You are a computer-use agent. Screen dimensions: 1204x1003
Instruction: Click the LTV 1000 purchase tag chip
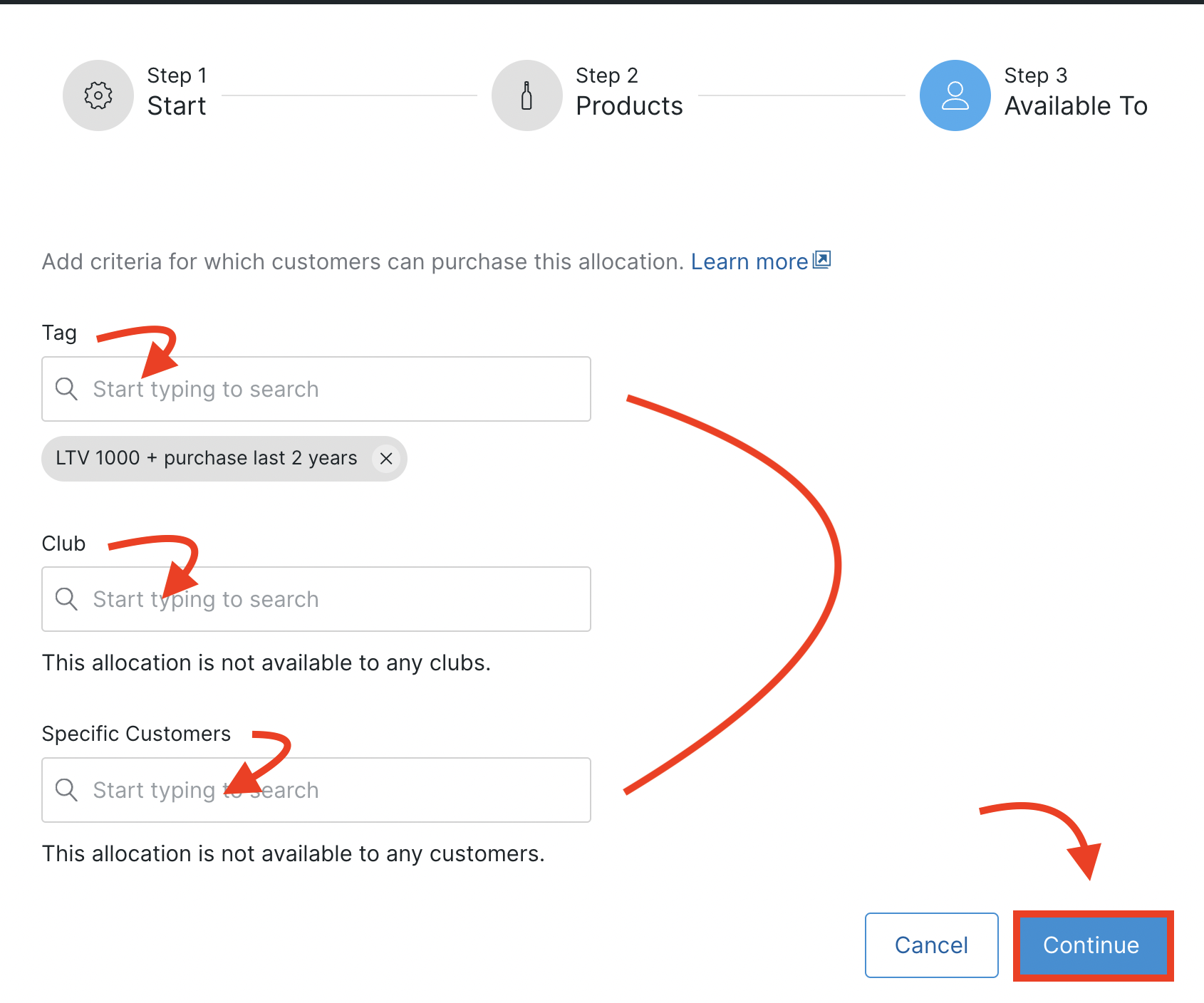tap(205, 458)
